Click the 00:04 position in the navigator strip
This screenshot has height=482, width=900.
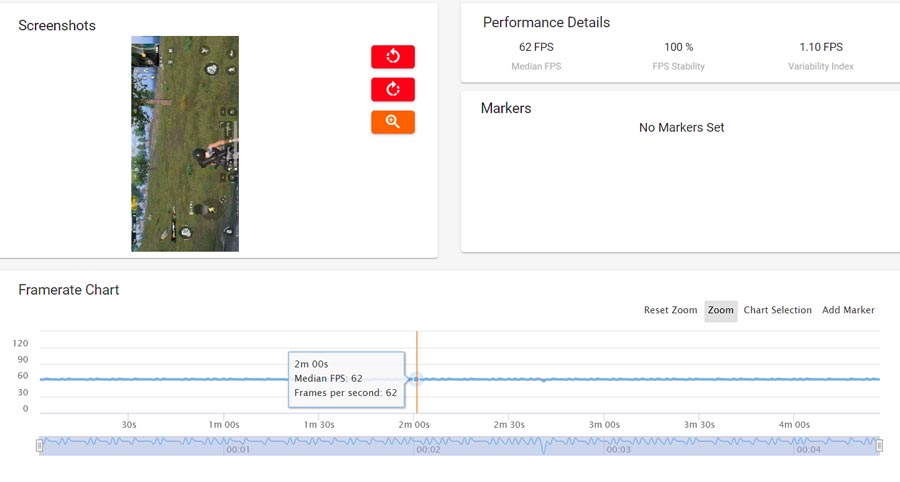pos(808,450)
